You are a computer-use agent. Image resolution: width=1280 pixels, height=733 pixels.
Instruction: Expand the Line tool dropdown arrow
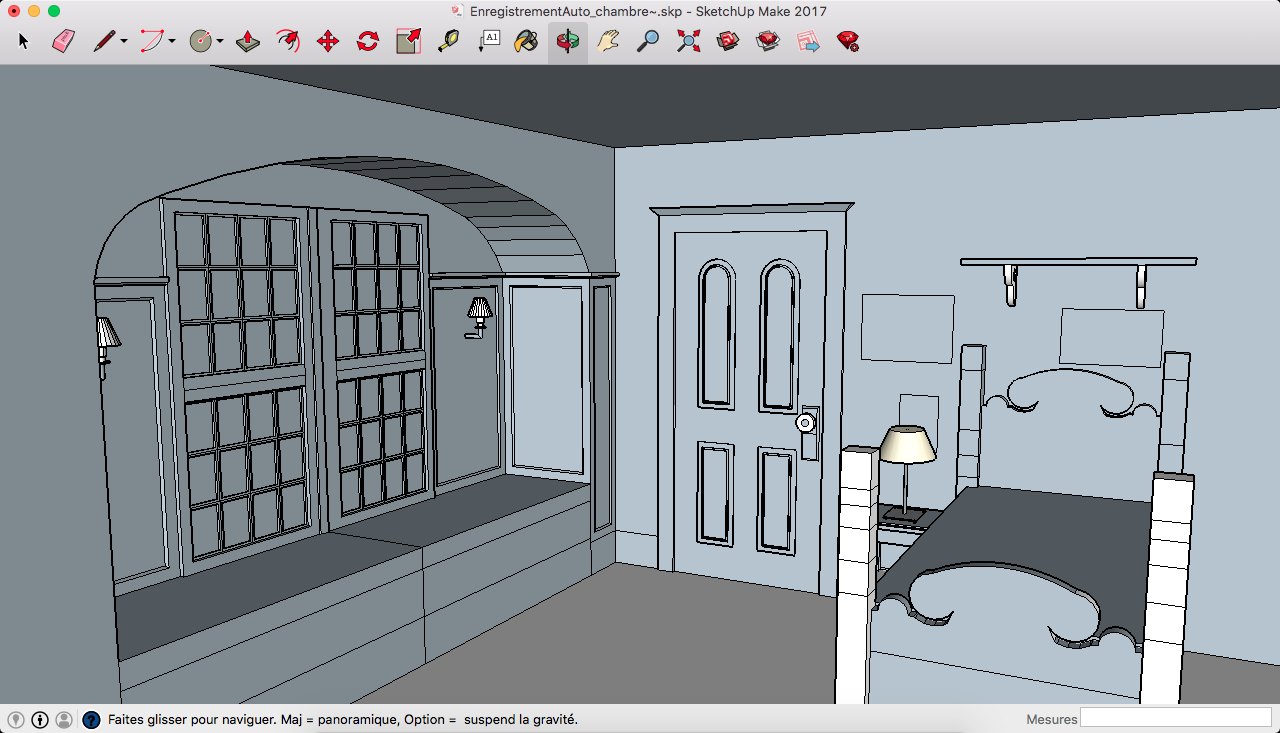pos(124,42)
